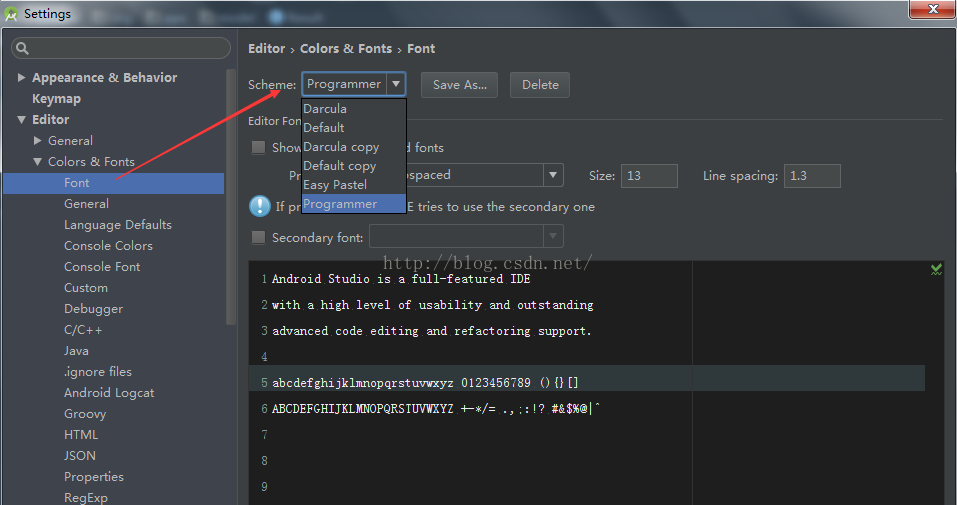
Task: Collapse the Editor tree node
Action: coord(21,120)
